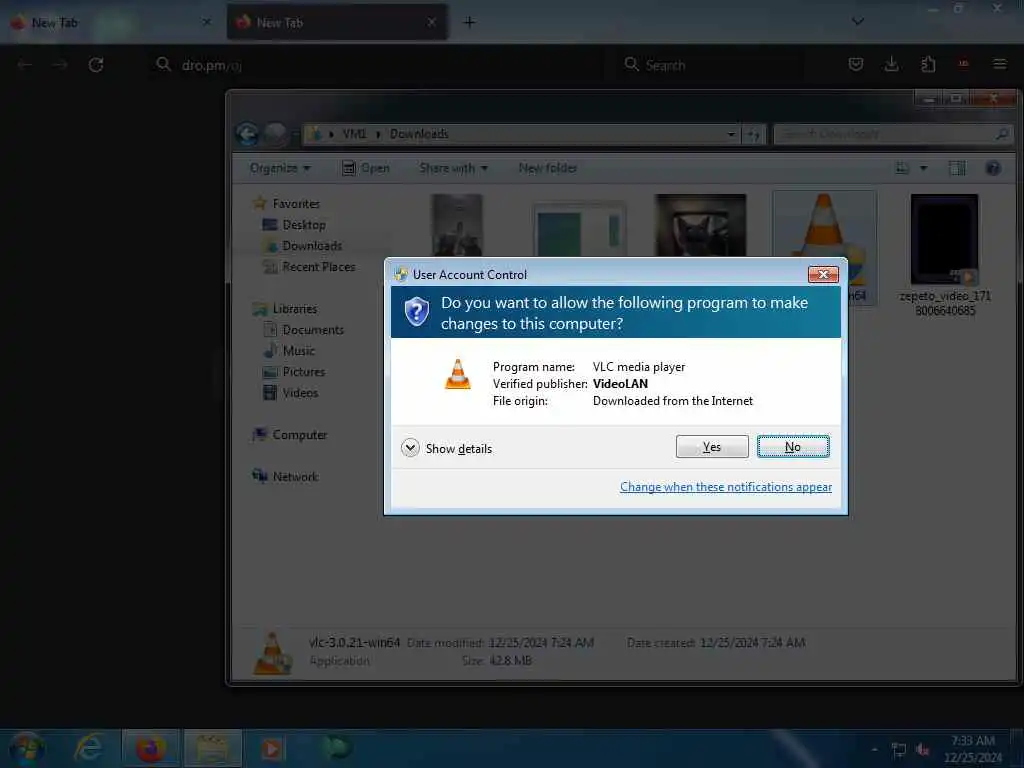Click vlc-3.0.21-win64 name in details pane
This screenshot has height=768, width=1024.
pyautogui.click(x=354, y=643)
